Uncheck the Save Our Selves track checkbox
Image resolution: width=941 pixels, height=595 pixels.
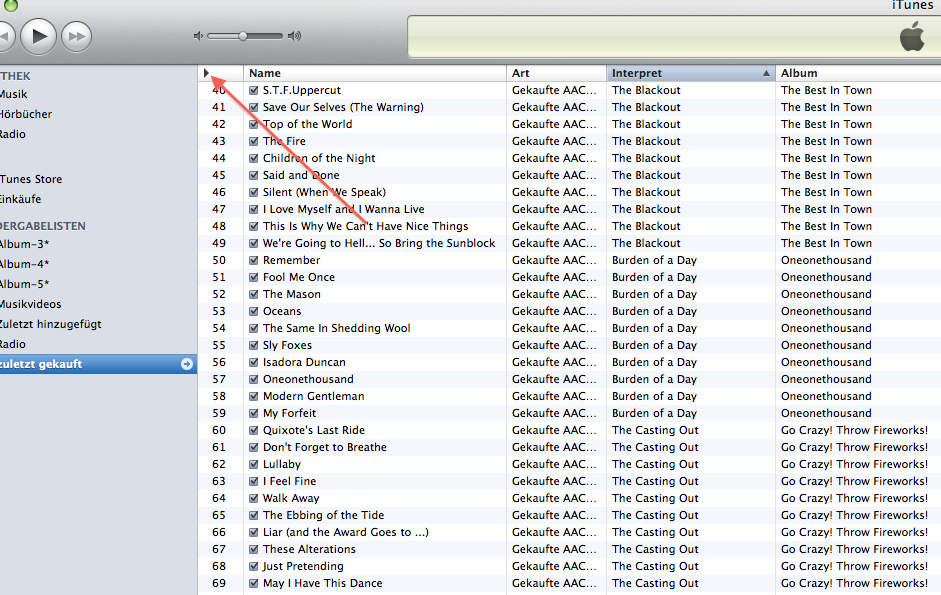tap(253, 107)
